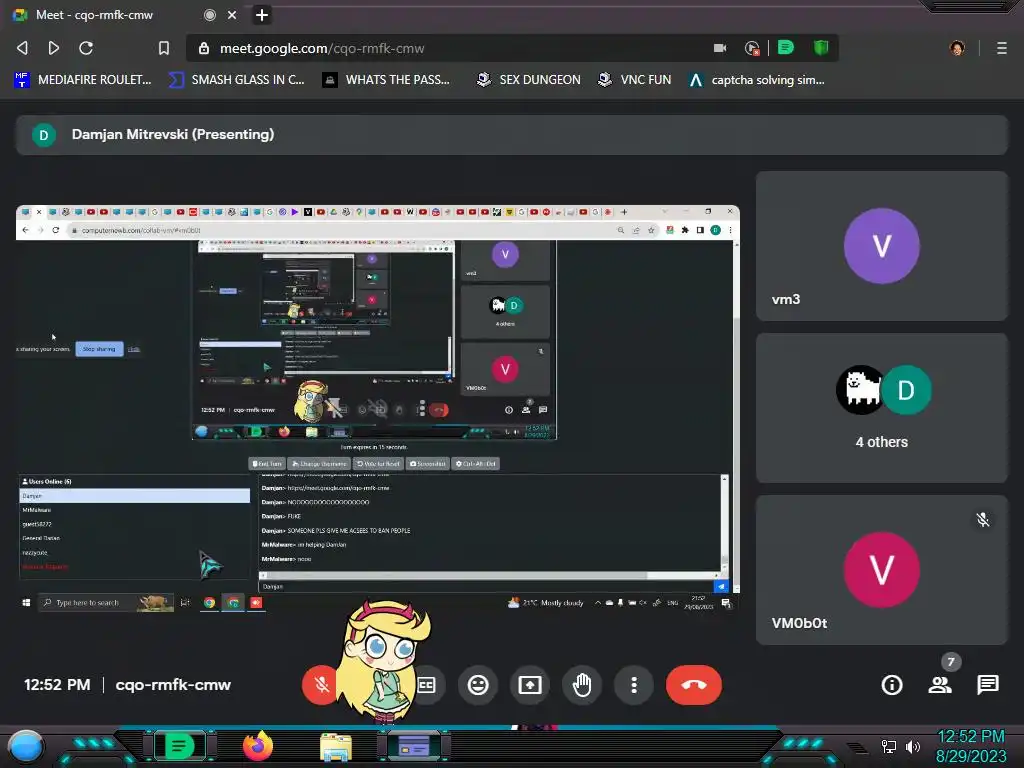The width and height of the screenshot is (1024, 768).
Task: Open the green shield extension icon
Action: click(821, 48)
